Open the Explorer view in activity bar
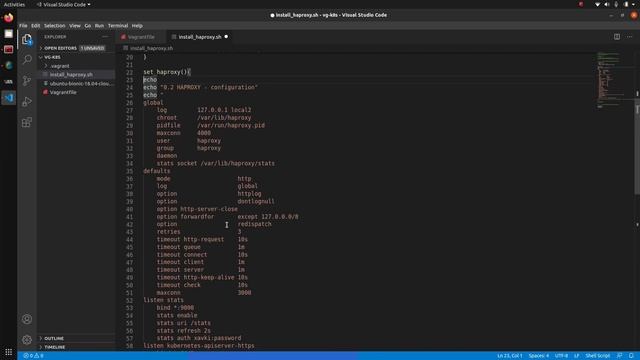640x360 pixels. click(x=27, y=40)
